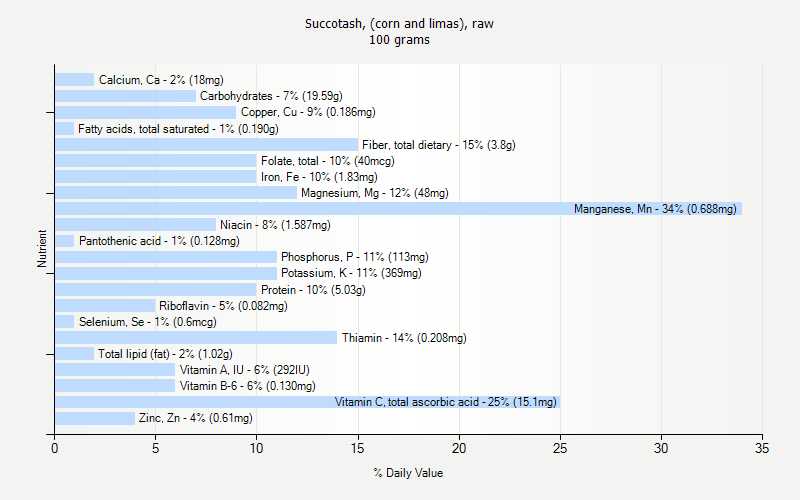Click the x-axis tick label '10'
This screenshot has height=500, width=800.
click(x=256, y=448)
